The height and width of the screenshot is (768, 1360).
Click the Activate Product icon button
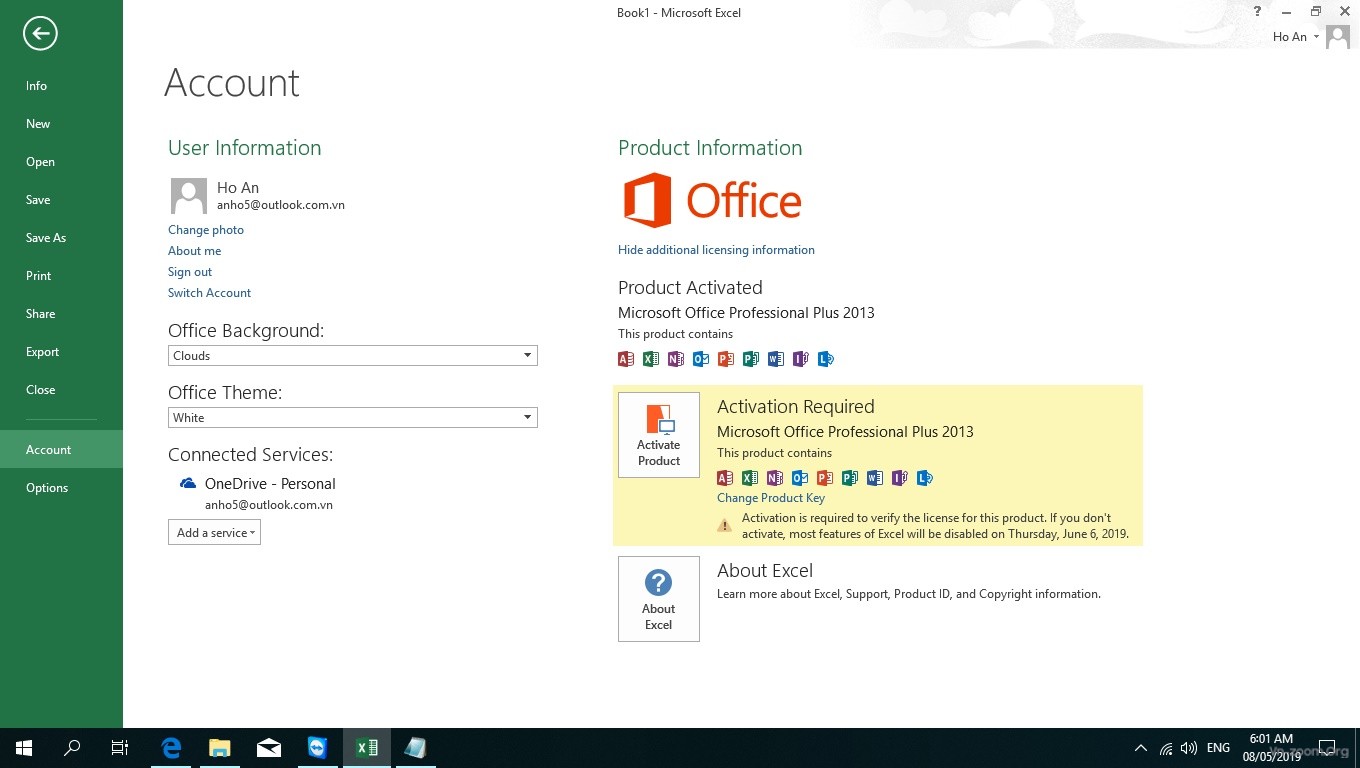658,435
